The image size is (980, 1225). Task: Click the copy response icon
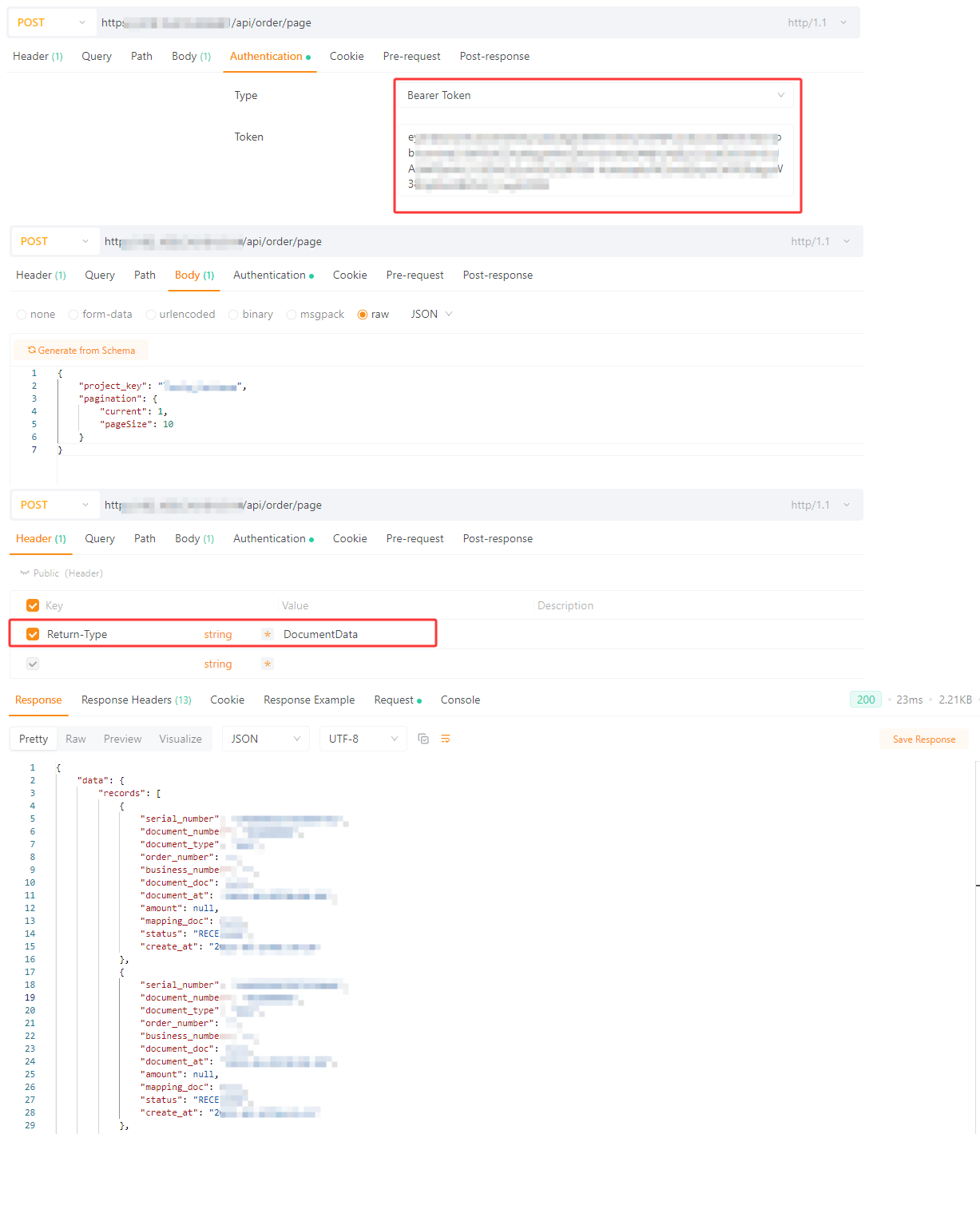423,739
